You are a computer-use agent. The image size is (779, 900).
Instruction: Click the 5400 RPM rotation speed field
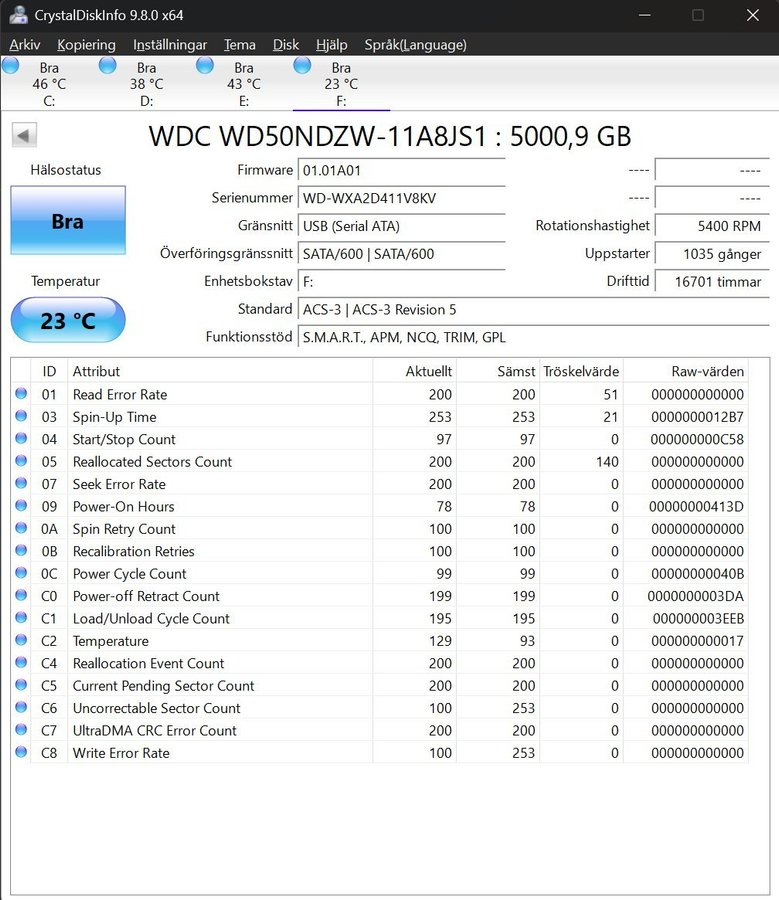(712, 226)
